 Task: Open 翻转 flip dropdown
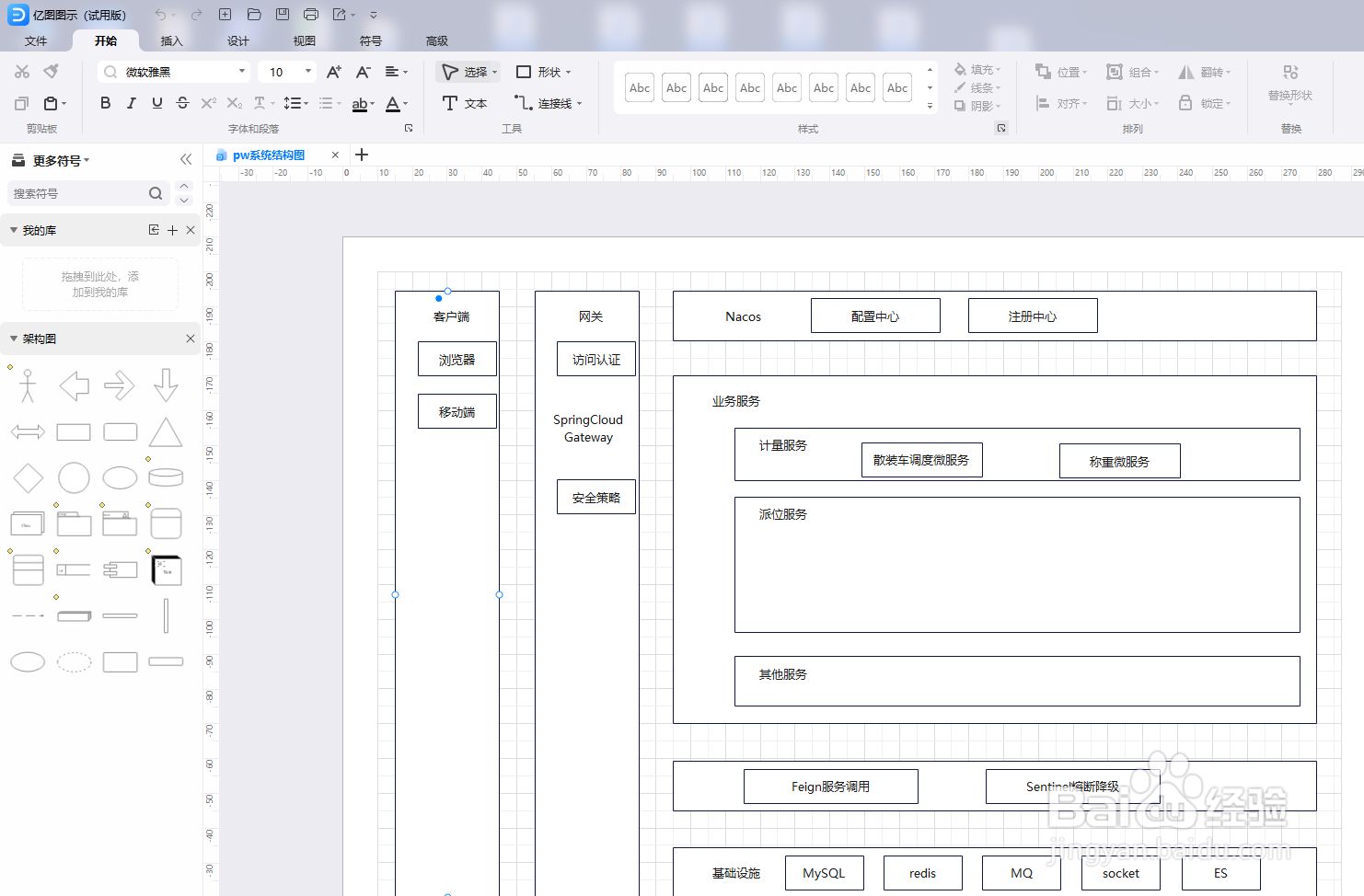click(x=1205, y=72)
